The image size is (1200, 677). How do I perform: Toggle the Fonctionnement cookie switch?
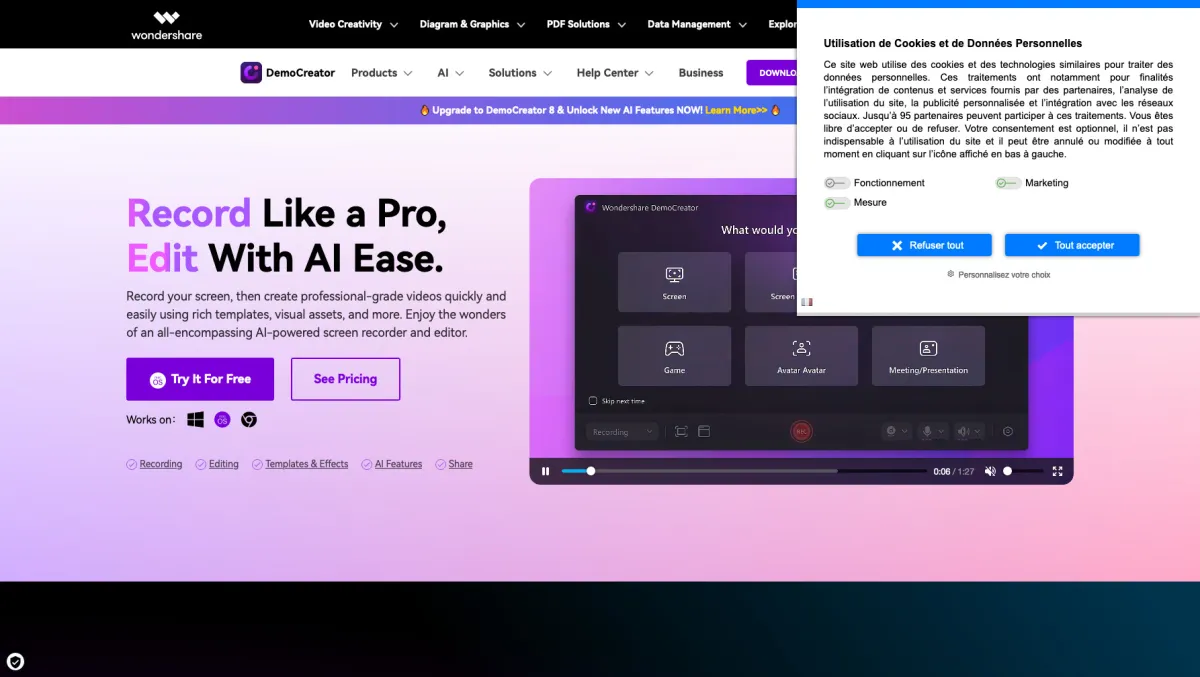pos(837,183)
